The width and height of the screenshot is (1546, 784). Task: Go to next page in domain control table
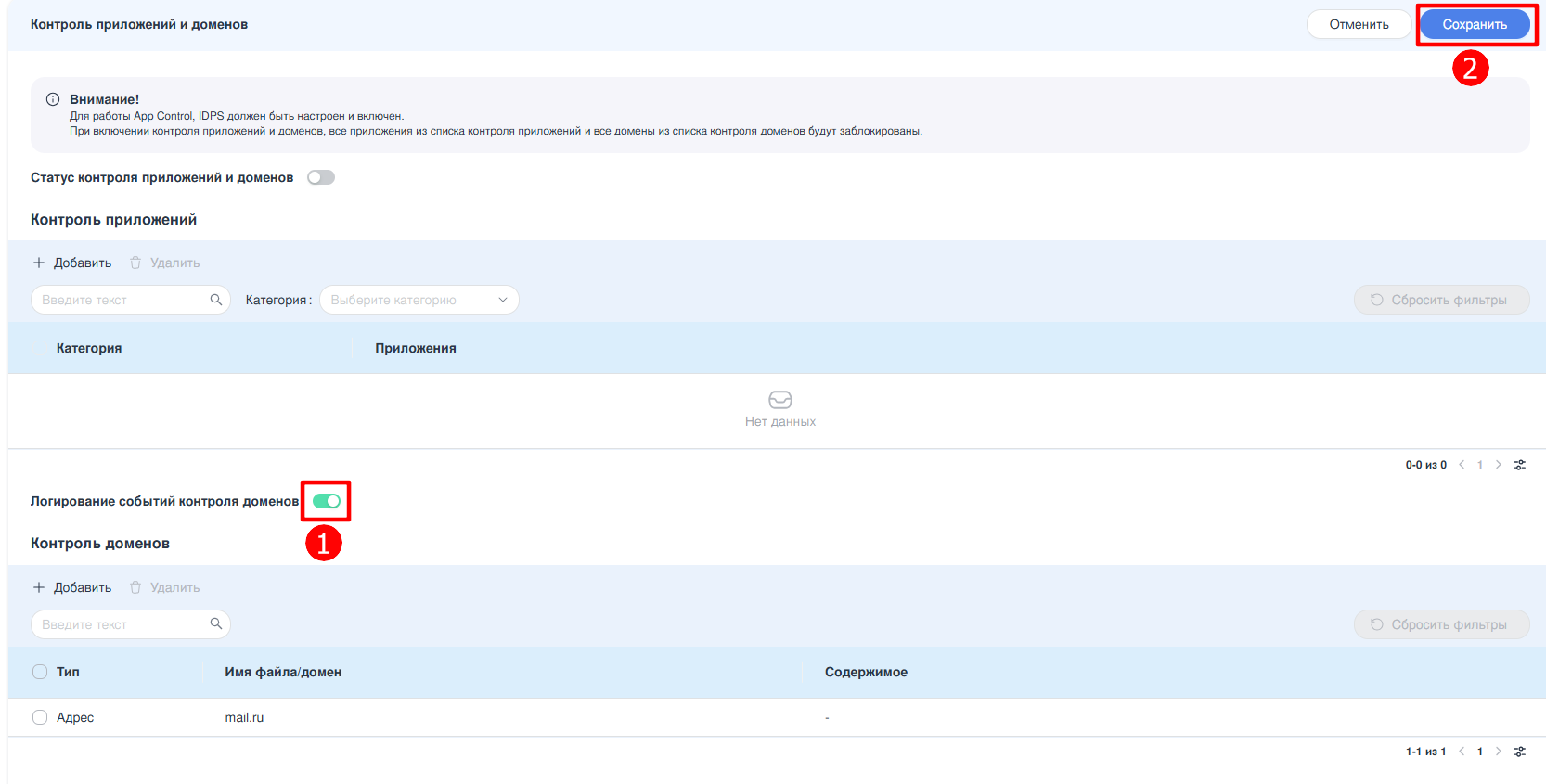(x=1498, y=752)
